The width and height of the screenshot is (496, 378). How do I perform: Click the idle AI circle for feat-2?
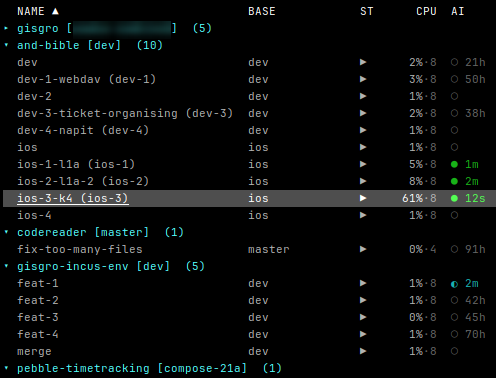point(454,300)
